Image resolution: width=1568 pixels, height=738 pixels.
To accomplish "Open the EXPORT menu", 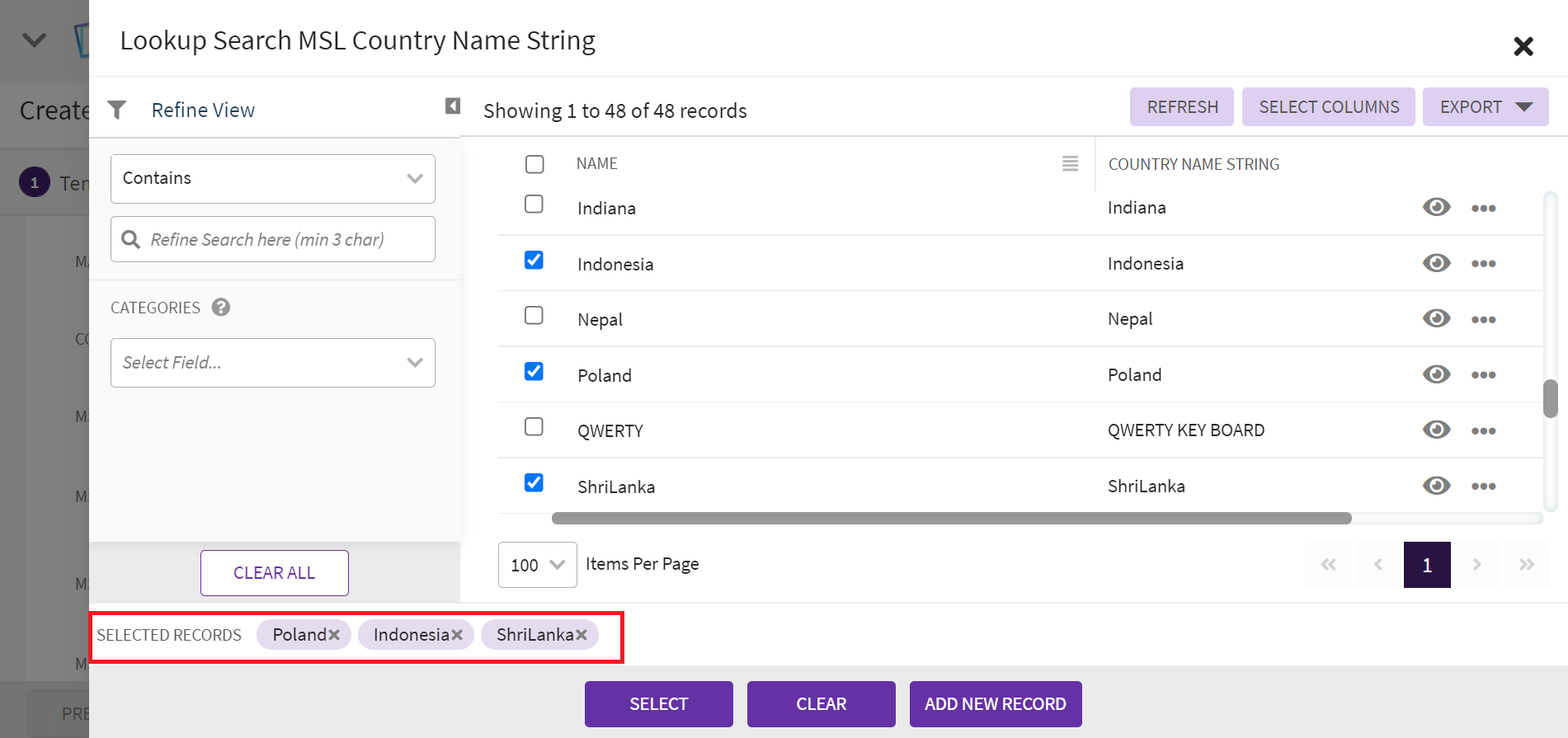I will click(1485, 107).
